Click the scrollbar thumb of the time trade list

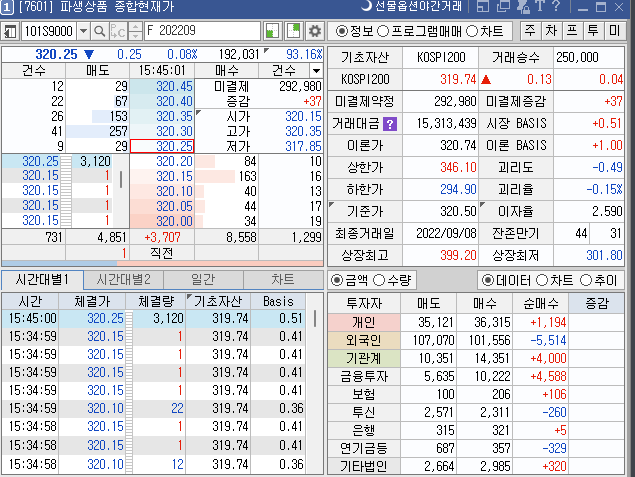315,318
